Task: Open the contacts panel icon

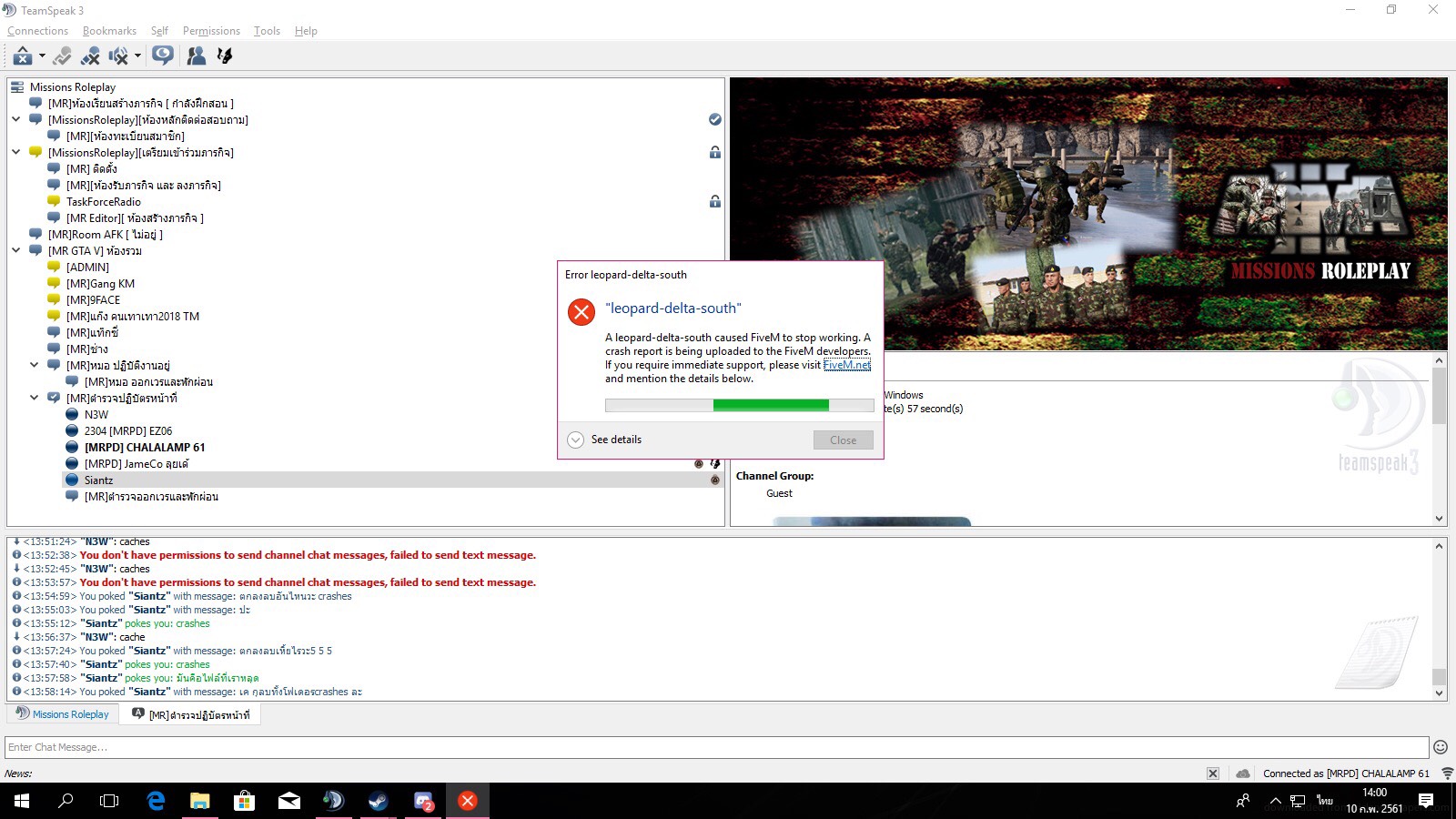Action: pos(196,56)
